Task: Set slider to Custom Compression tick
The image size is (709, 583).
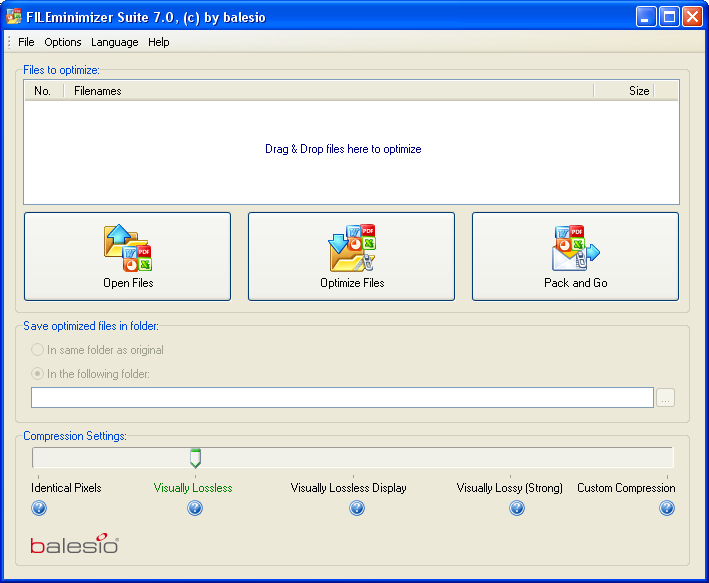Action: coord(667,477)
